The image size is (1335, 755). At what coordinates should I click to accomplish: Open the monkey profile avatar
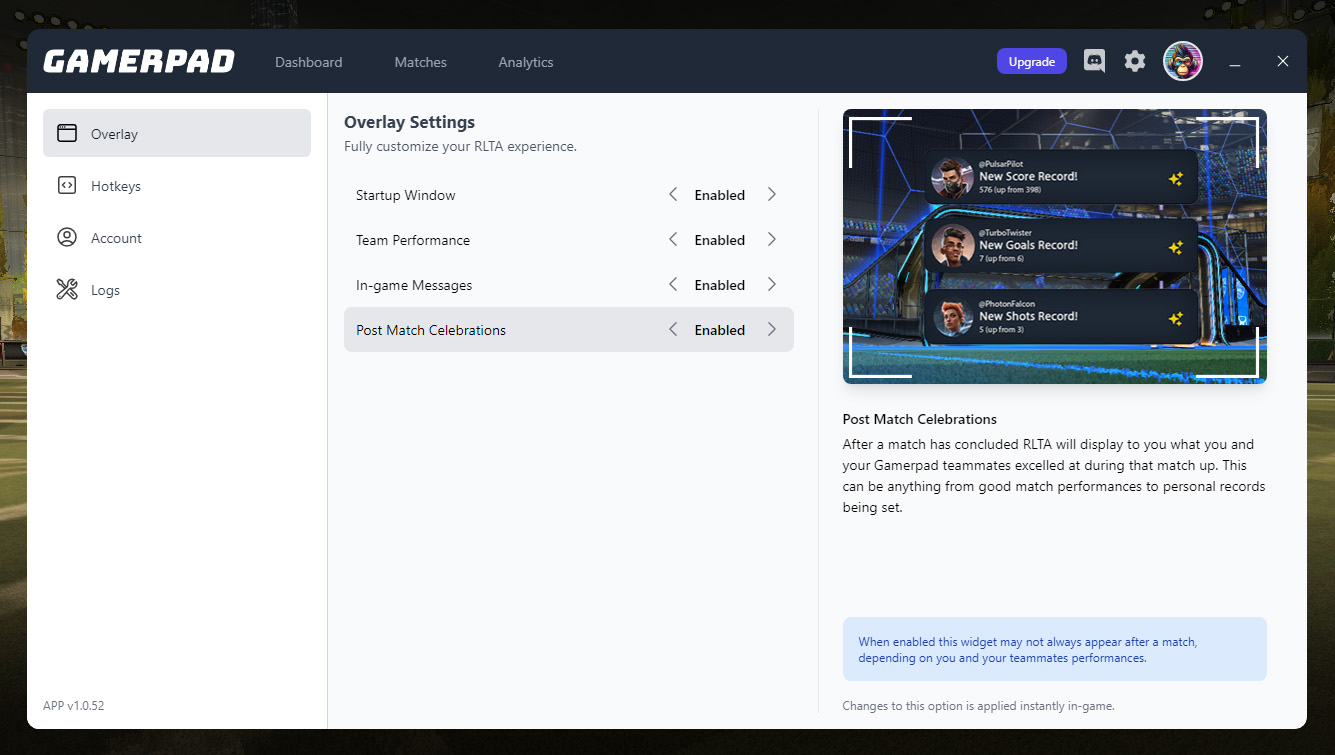(x=1183, y=61)
